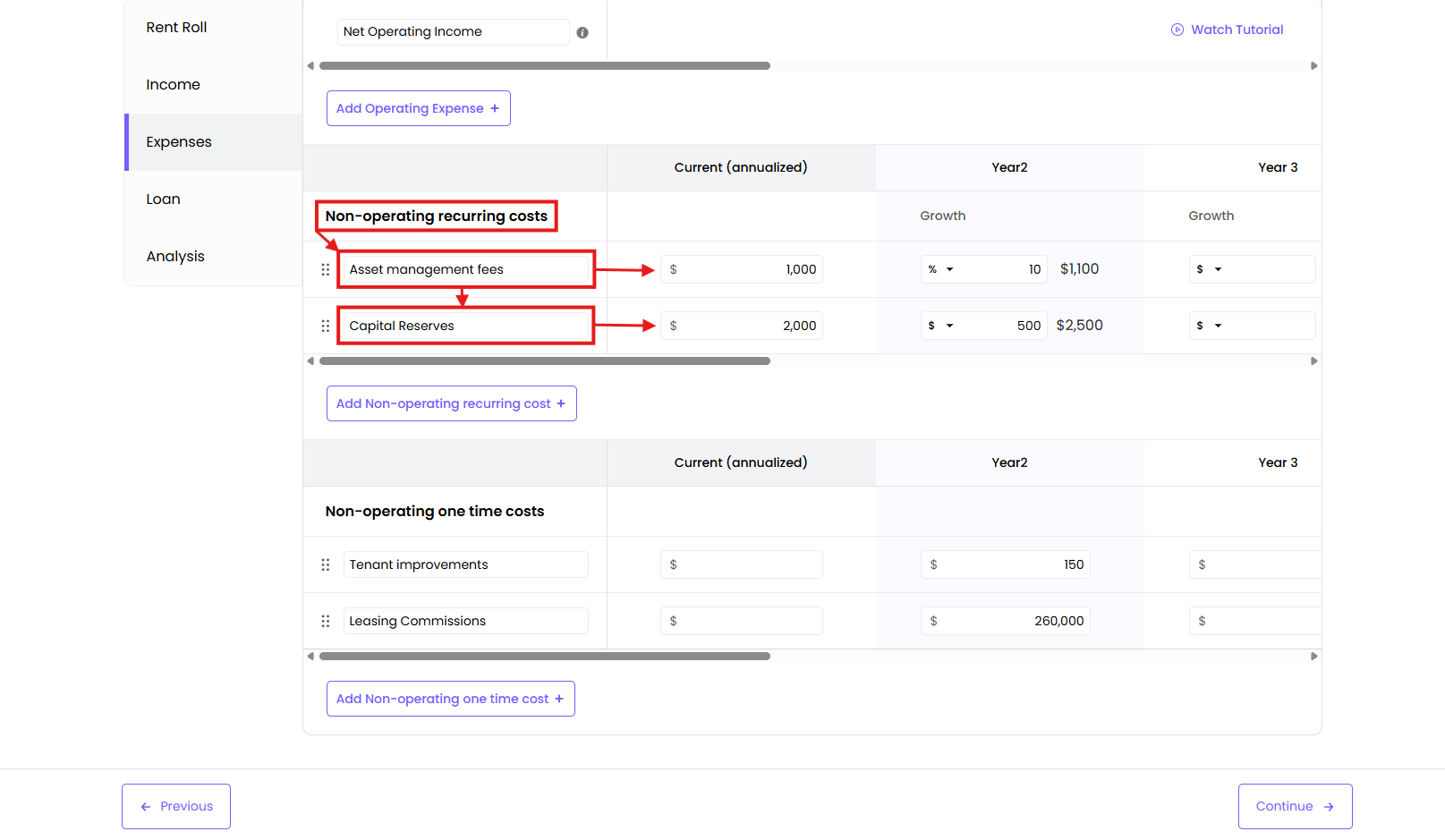The image size is (1445, 840).
Task: Open the $ growth type dropdown for Capital Reserves Year2
Action: (x=941, y=326)
